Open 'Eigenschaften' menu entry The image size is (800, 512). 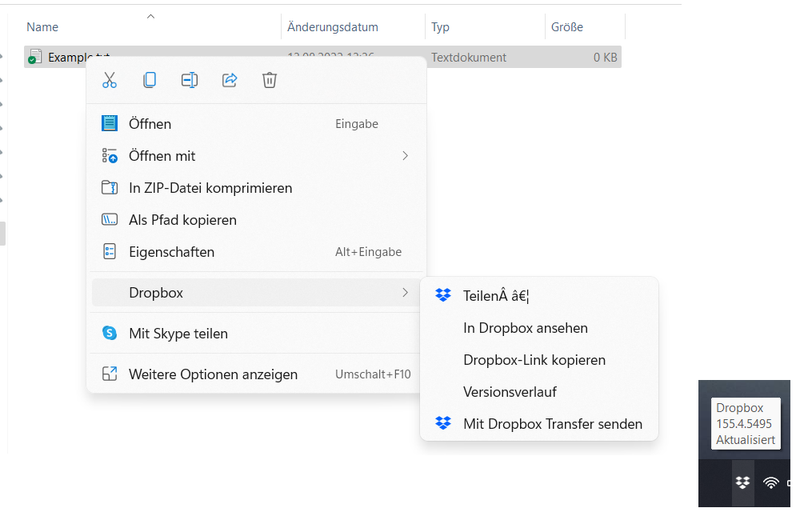(171, 252)
